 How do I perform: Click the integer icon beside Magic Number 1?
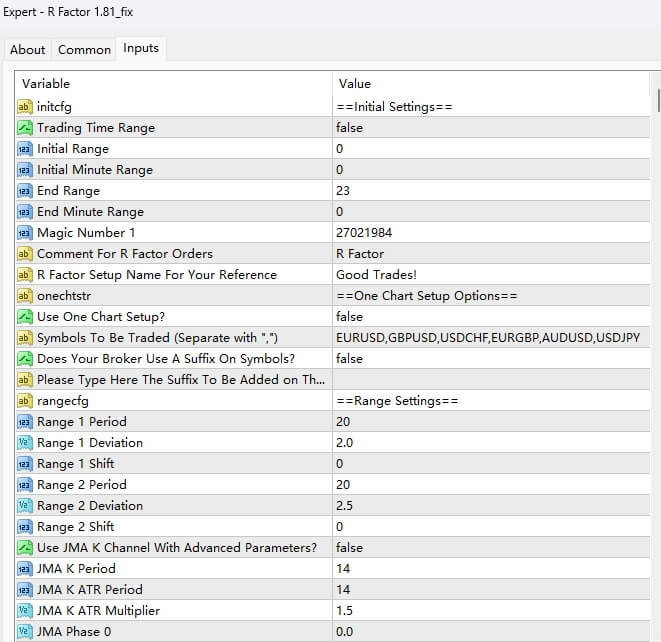click(24, 233)
